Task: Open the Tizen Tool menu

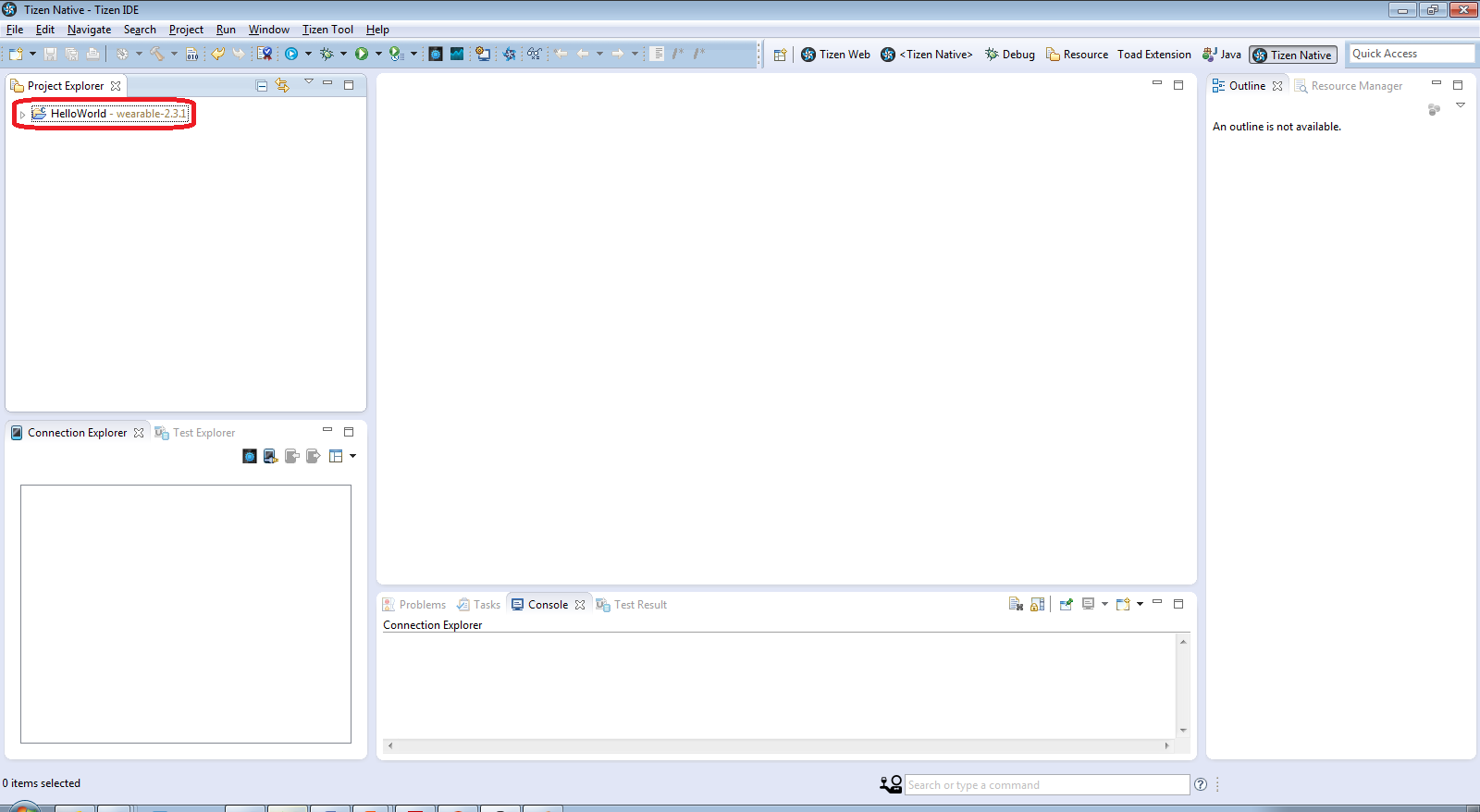Action: (327, 30)
